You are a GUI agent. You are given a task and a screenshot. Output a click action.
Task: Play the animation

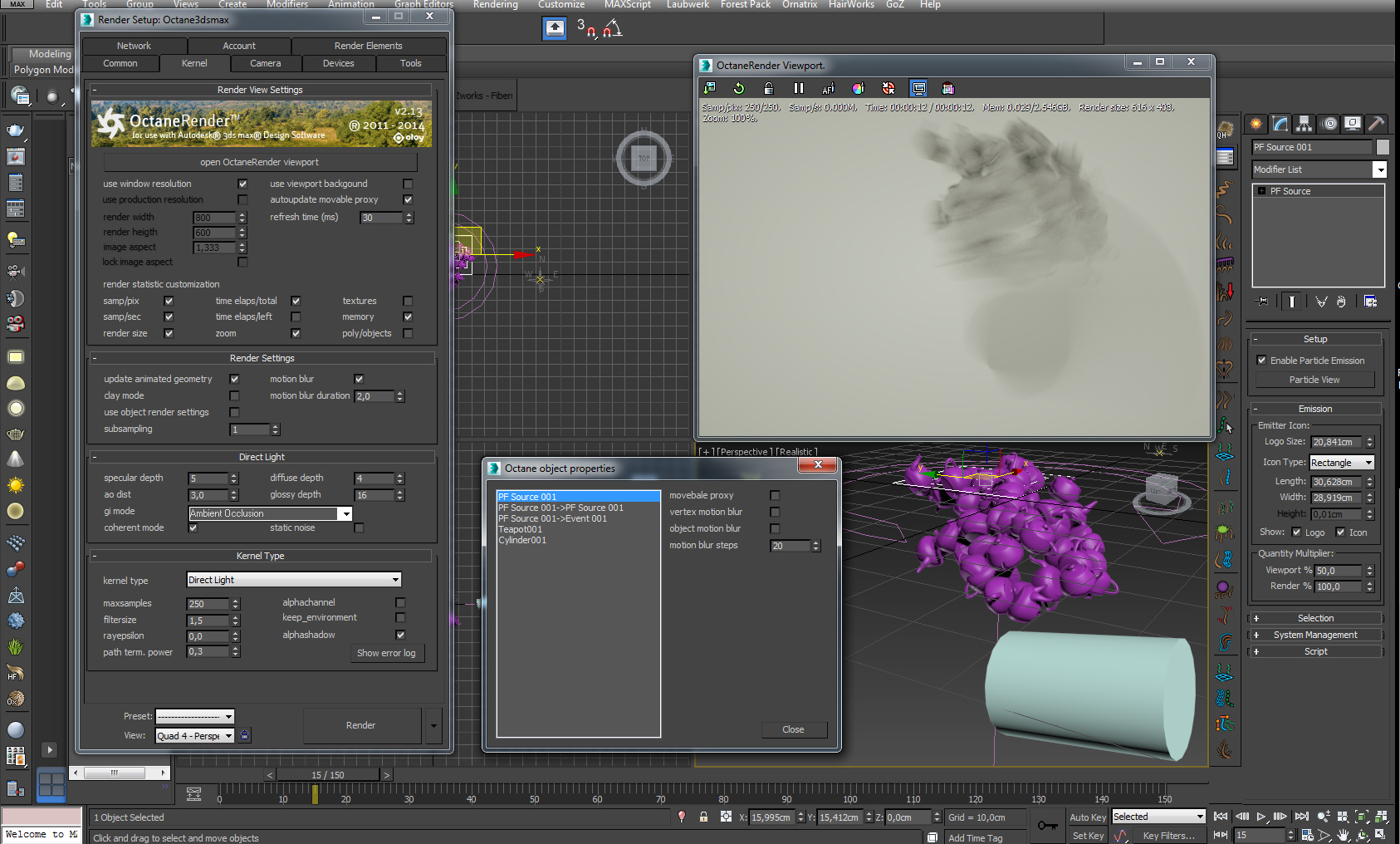point(1261,817)
